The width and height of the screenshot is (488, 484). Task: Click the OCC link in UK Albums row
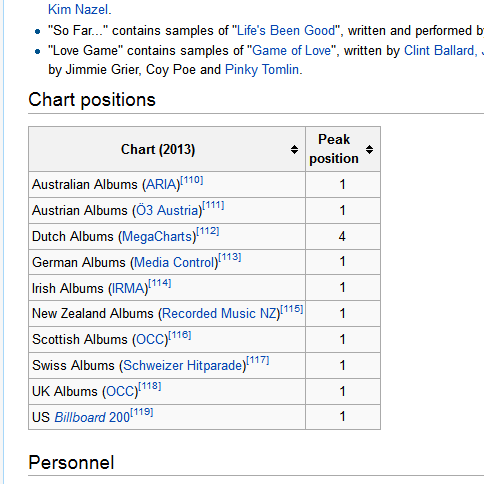(120, 392)
